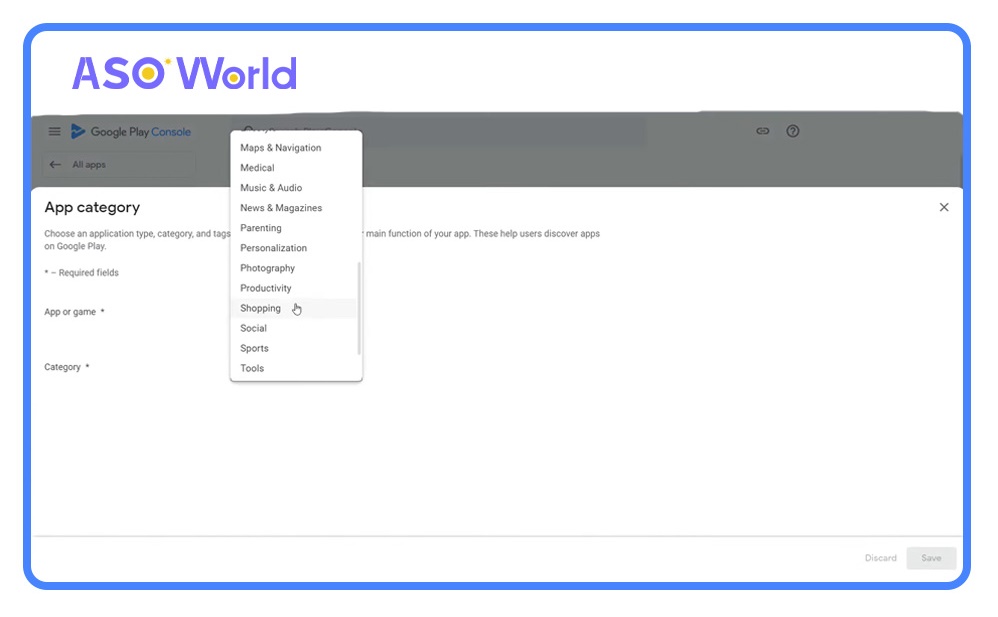998x617 pixels.
Task: Open the help question mark icon
Action: (x=792, y=131)
